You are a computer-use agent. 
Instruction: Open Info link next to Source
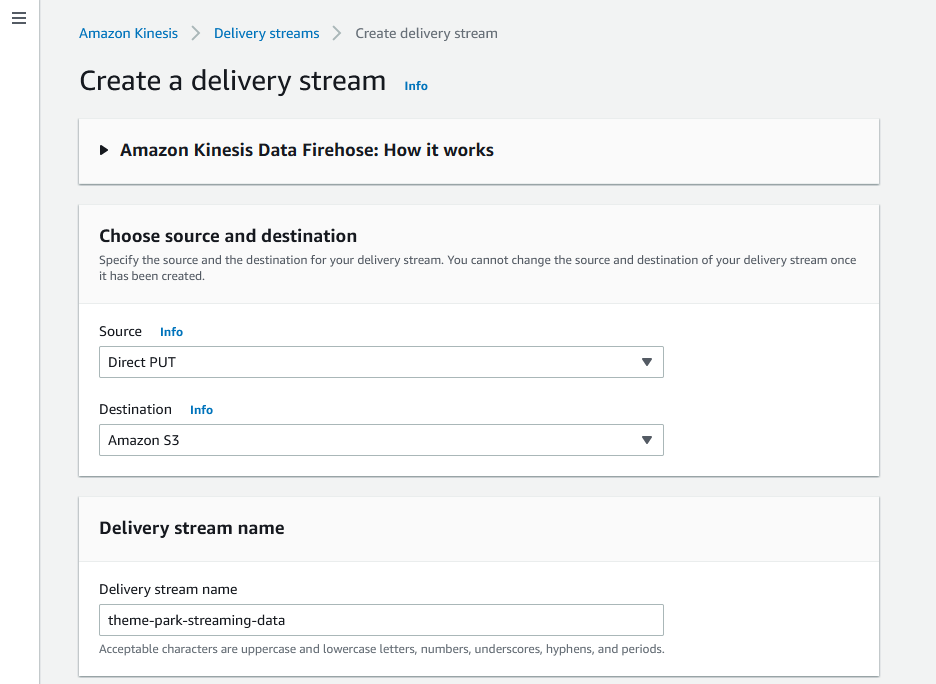[x=171, y=332]
